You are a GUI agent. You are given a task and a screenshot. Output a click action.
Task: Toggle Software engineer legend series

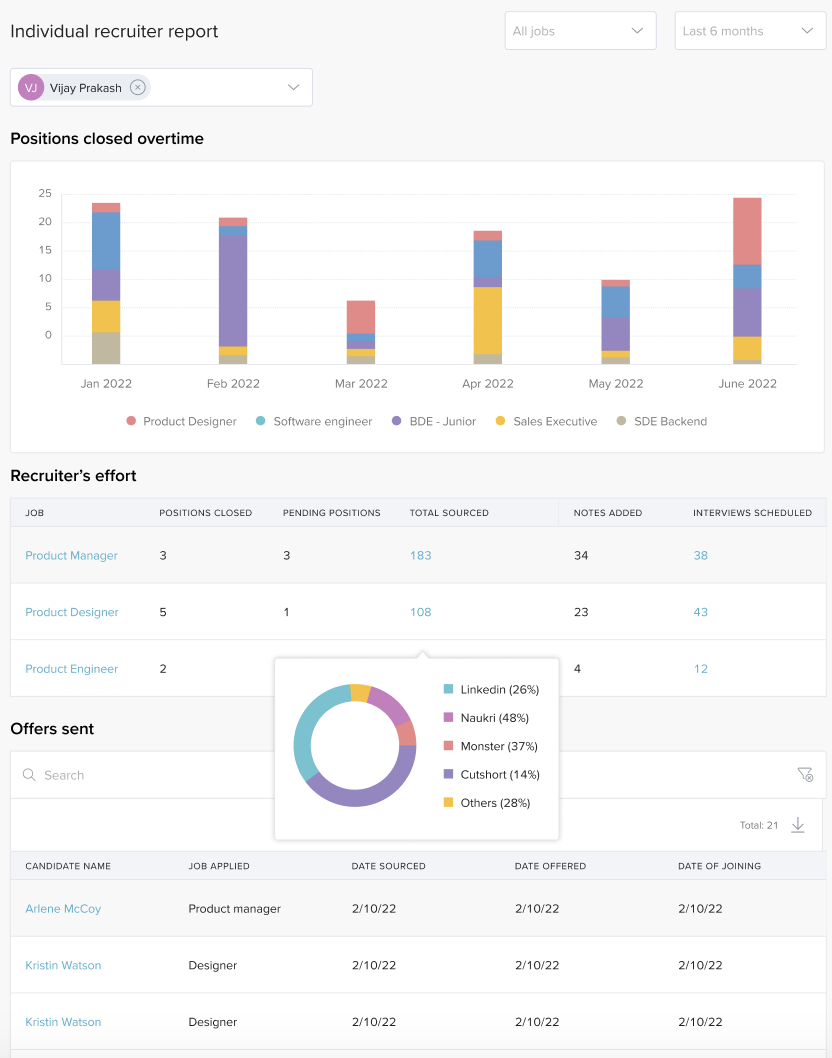click(313, 422)
